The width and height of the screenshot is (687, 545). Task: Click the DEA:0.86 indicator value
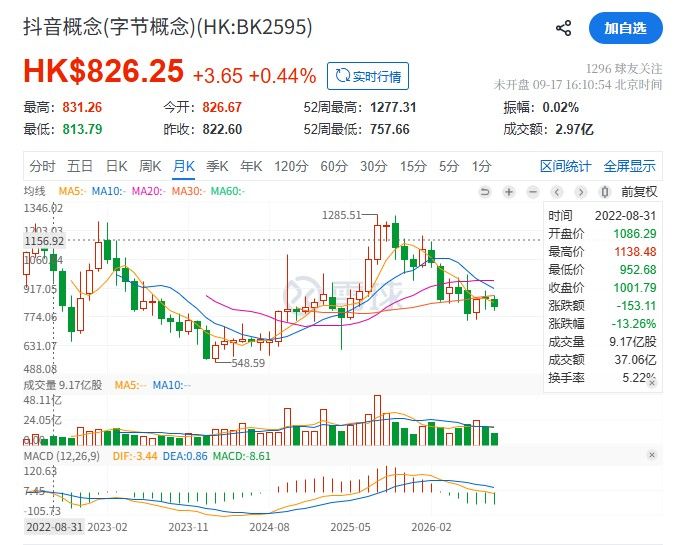click(185, 456)
